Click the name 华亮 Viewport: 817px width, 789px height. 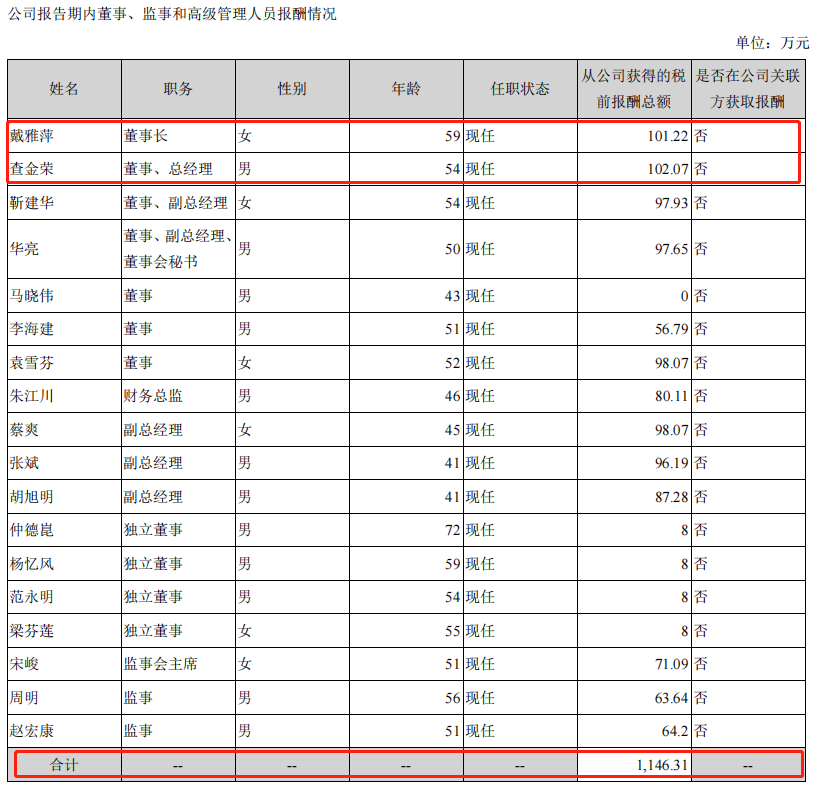point(24,249)
